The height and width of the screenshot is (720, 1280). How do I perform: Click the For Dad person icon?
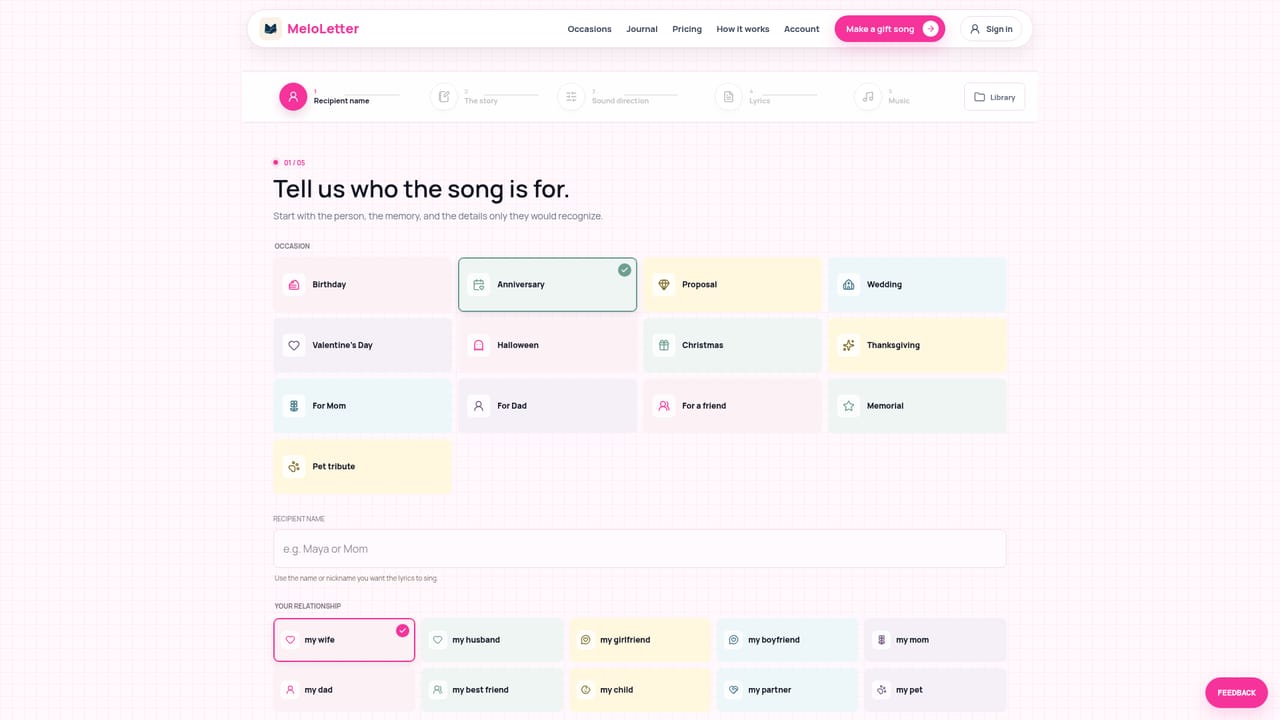click(478, 406)
